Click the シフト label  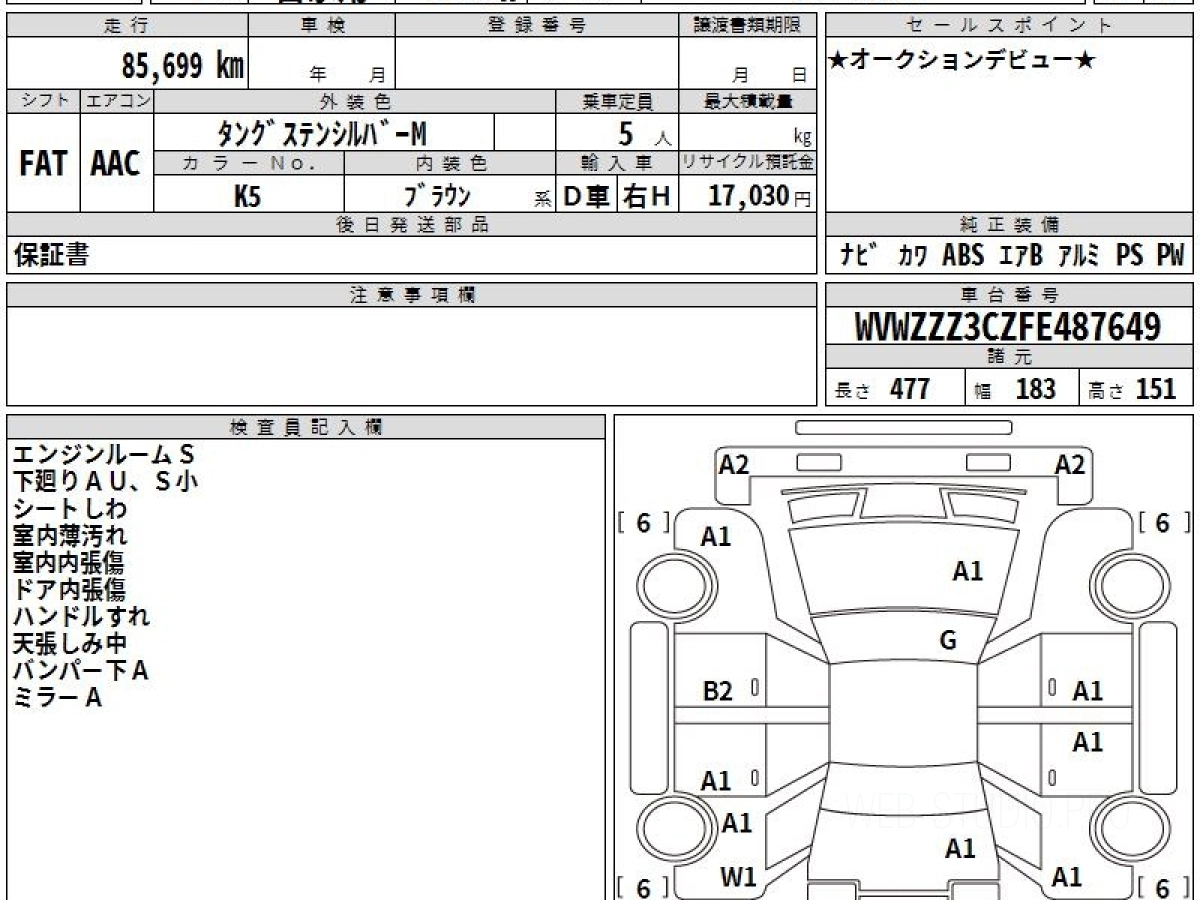(x=43, y=100)
